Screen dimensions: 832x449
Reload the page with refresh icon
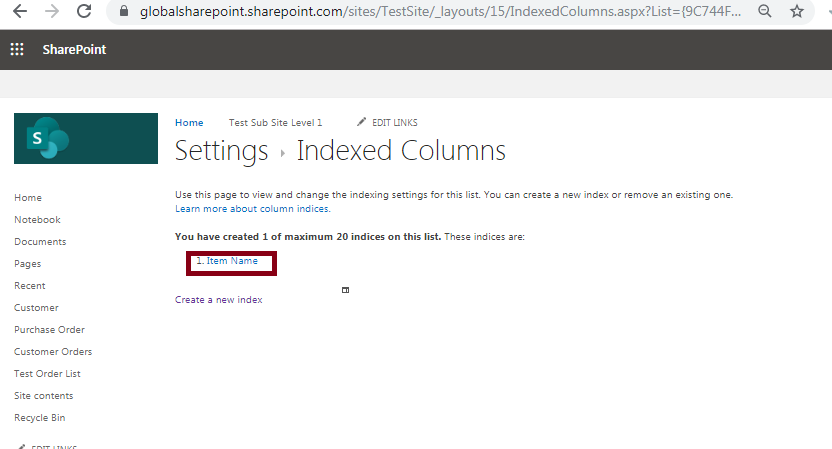(x=84, y=11)
